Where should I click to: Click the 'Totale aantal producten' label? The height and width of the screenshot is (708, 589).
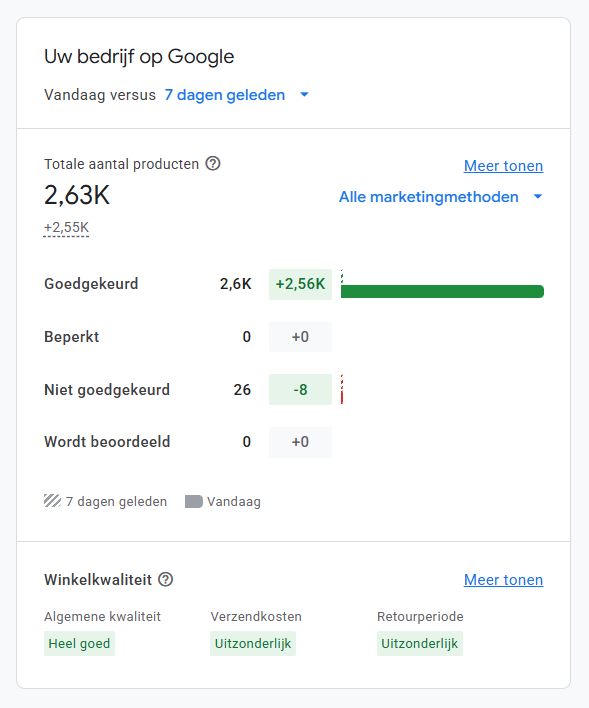point(122,164)
